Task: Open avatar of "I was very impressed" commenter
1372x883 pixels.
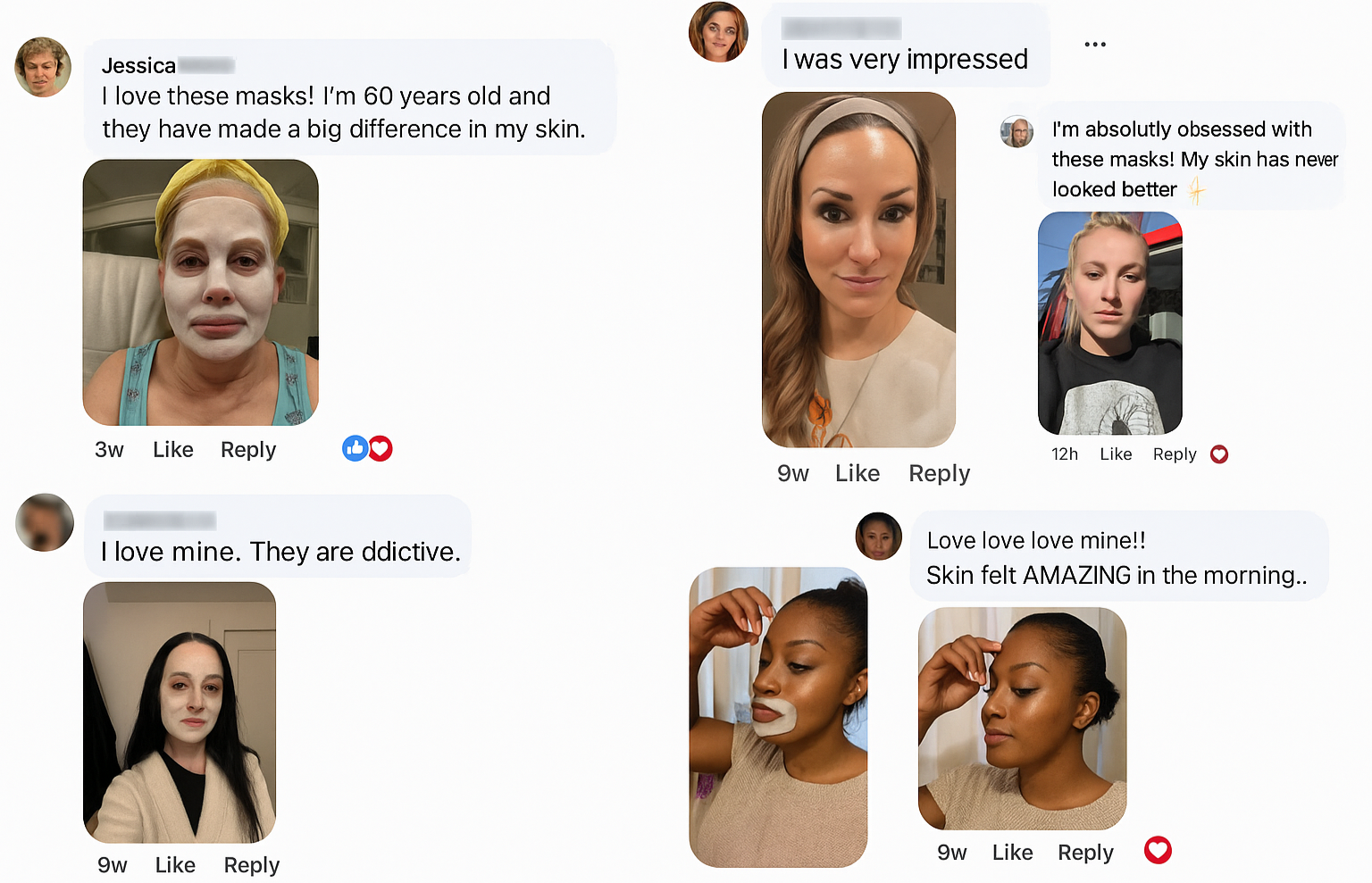Action: 718,32
